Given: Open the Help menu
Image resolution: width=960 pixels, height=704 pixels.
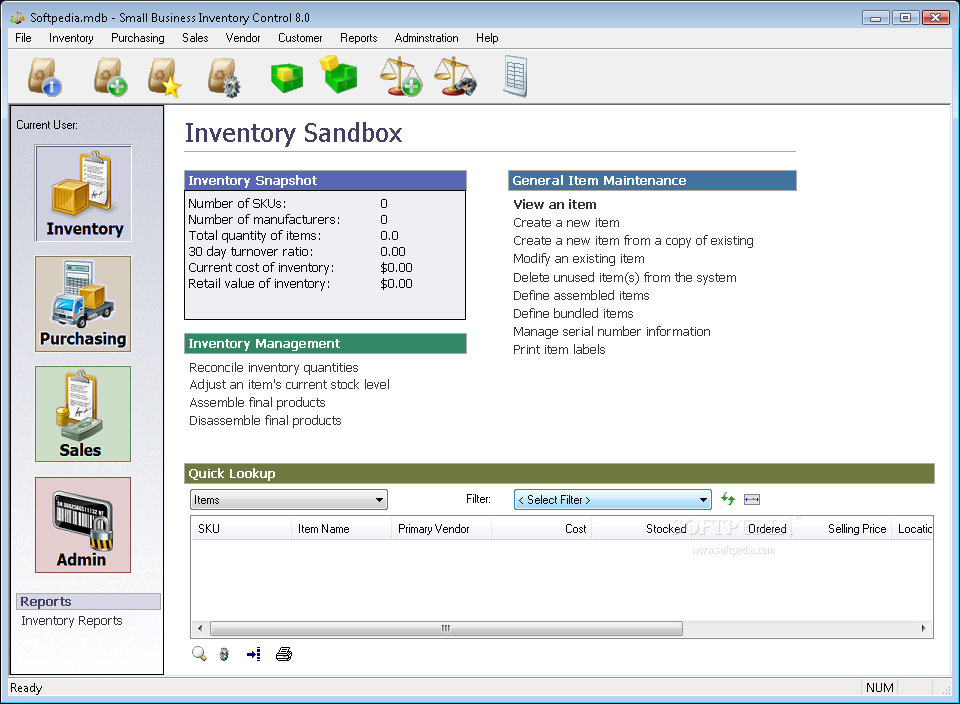Looking at the screenshot, I should 487,38.
